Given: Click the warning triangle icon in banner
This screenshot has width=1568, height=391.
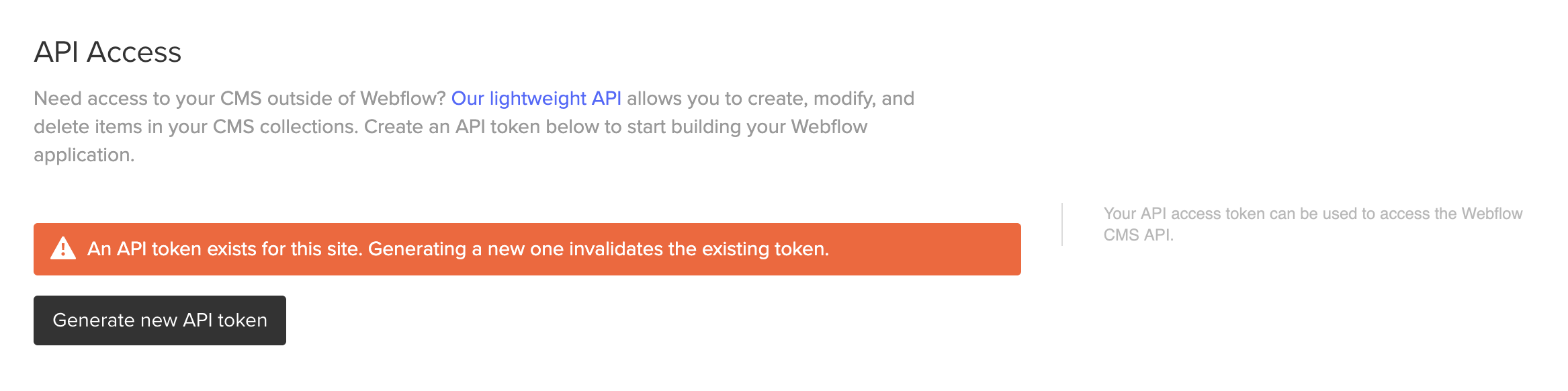Looking at the screenshot, I should coord(63,249).
